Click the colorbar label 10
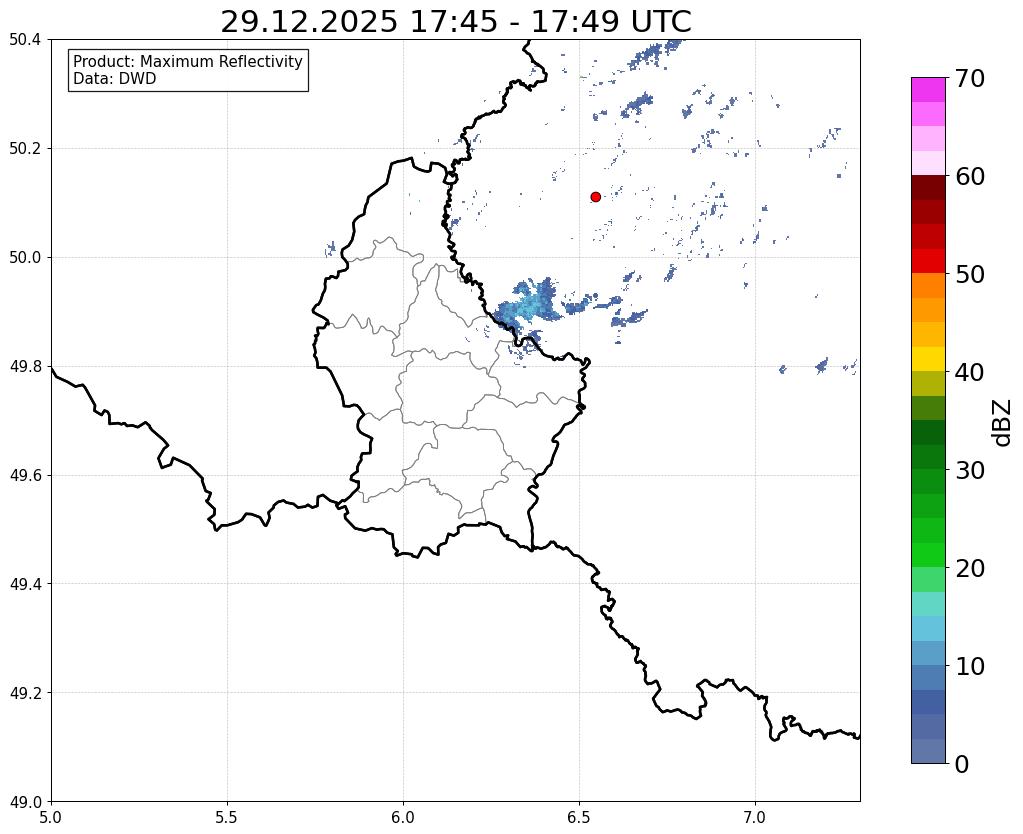The height and width of the screenshot is (834, 1023). click(x=970, y=666)
